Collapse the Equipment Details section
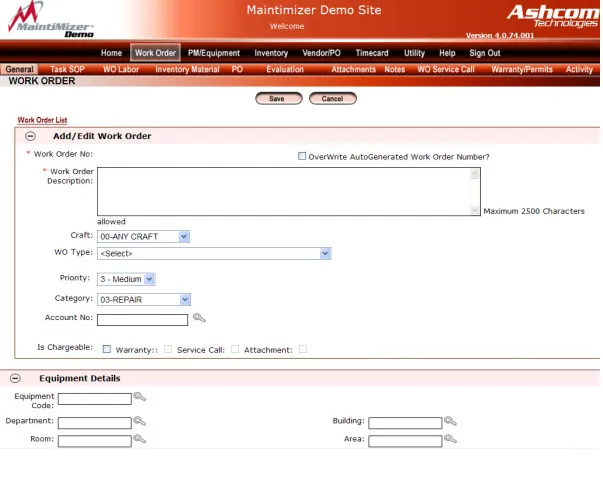This screenshot has width=603, height=479. click(x=15, y=378)
